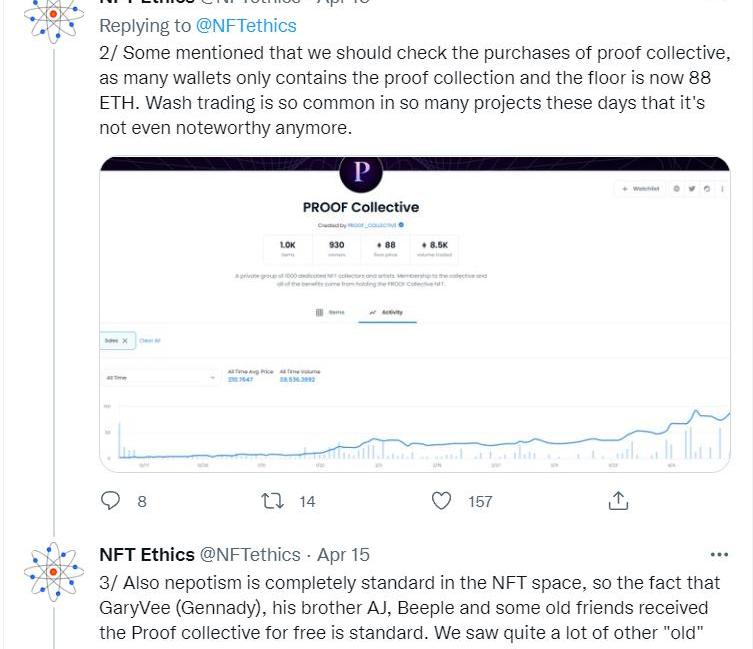This screenshot has width=753, height=649.
Task: Click the Clear All filter link
Action: (x=150, y=341)
